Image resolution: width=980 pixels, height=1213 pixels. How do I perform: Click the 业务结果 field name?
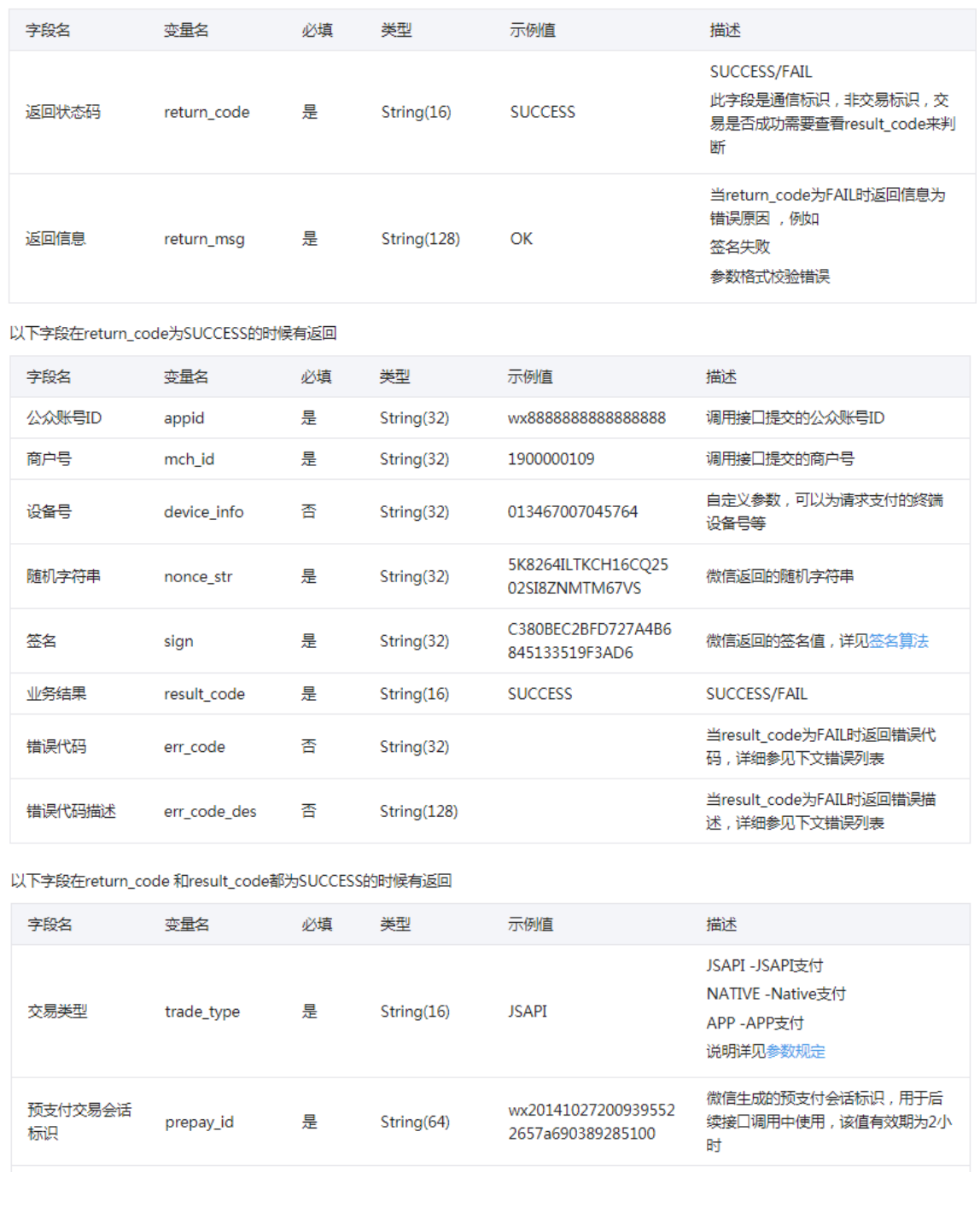click(56, 694)
